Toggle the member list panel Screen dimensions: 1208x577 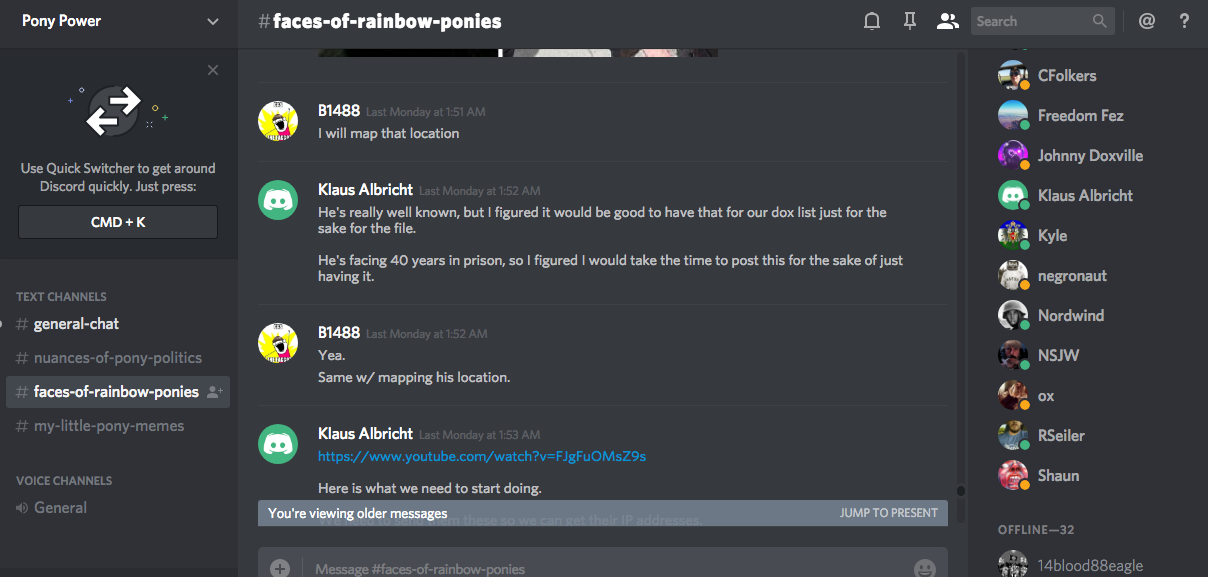point(947,21)
